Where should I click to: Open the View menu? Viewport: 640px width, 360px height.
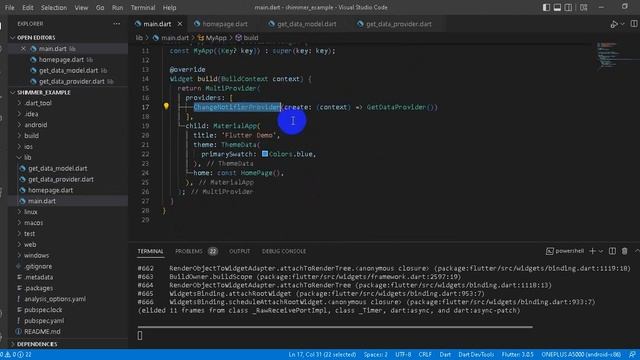(81, 8)
